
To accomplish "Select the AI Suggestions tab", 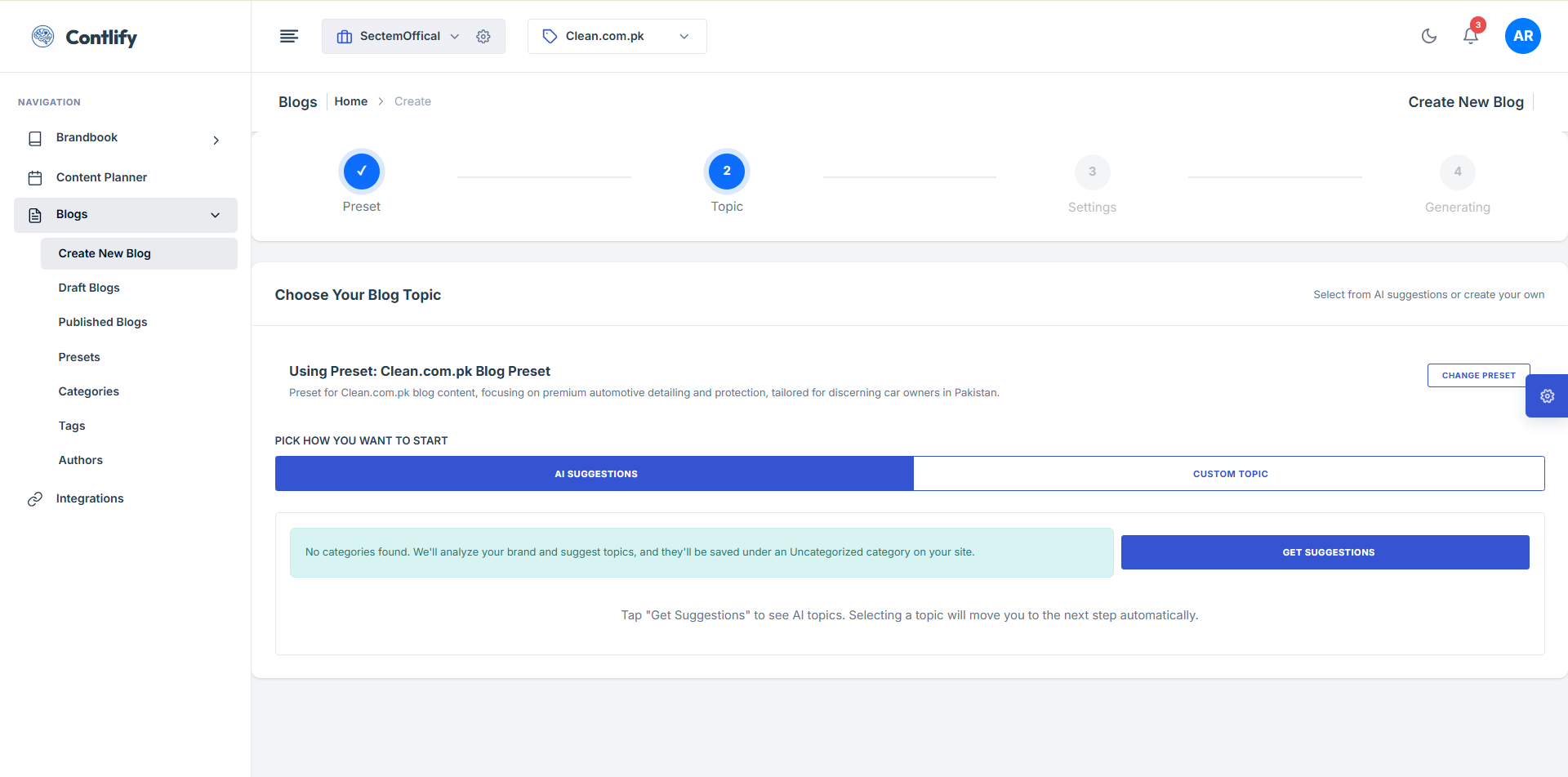I will pos(595,474).
